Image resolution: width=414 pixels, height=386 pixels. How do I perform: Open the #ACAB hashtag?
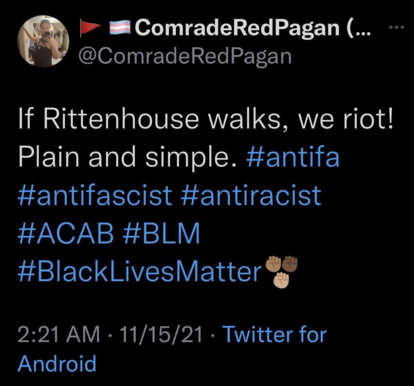pyautogui.click(x=66, y=233)
